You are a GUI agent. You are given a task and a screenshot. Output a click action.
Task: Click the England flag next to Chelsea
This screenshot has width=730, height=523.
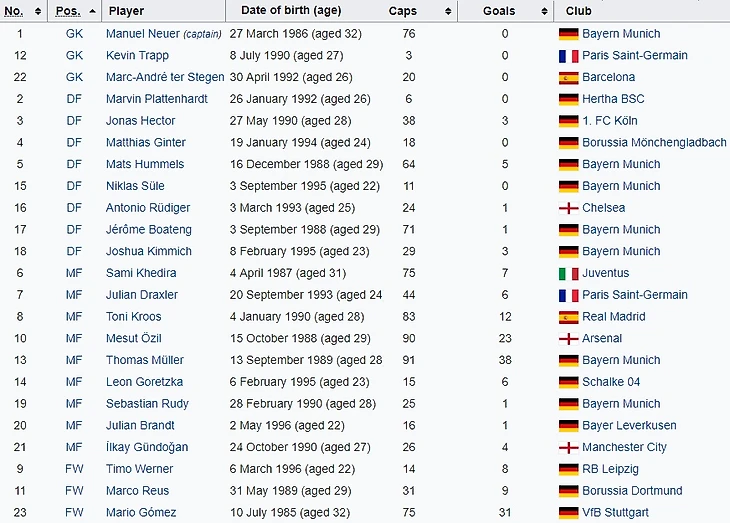(x=568, y=208)
